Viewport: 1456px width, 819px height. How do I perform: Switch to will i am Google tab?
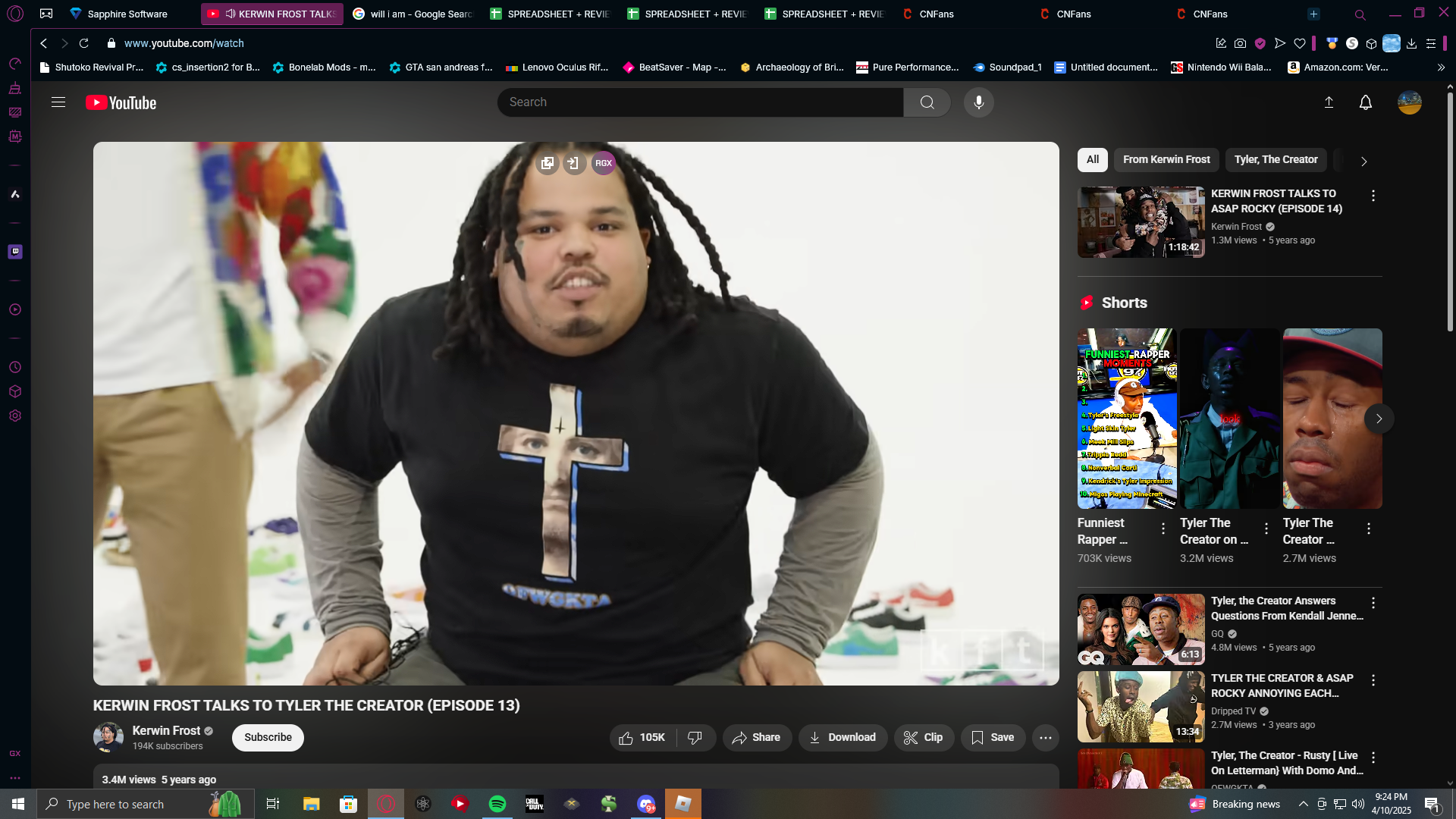tap(413, 14)
